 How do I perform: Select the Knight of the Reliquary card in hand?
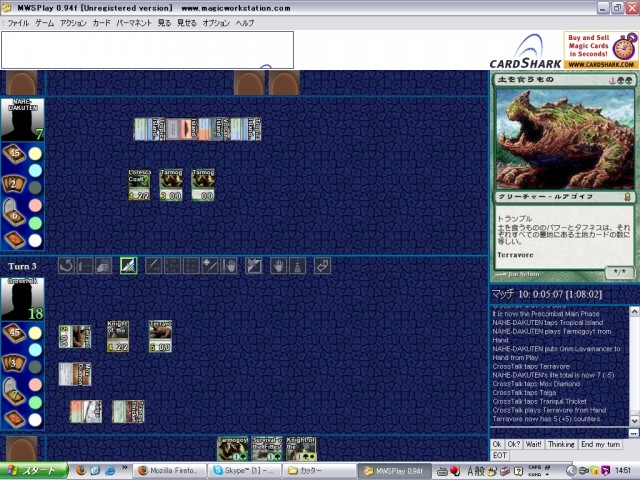click(x=301, y=449)
